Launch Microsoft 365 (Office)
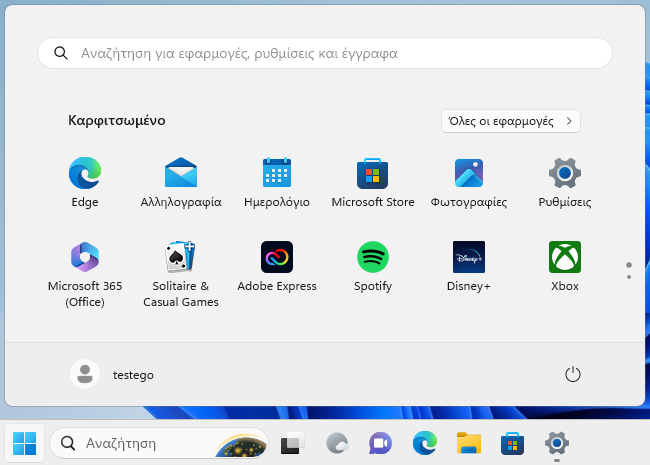The height and width of the screenshot is (465, 650). point(85,274)
